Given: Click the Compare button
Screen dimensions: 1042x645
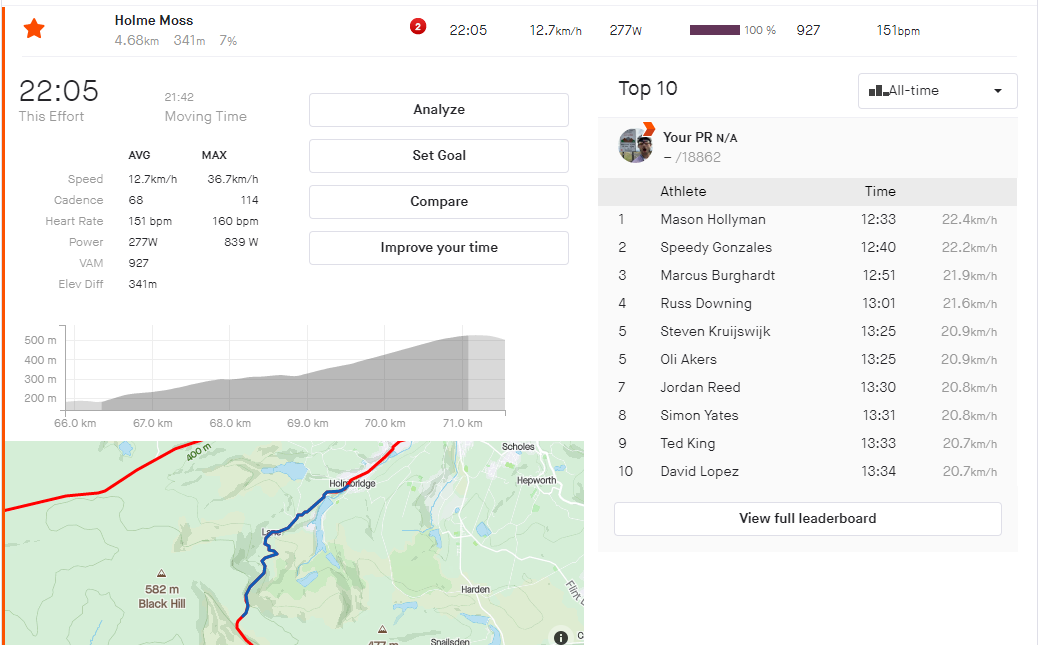Looking at the screenshot, I should [439, 201].
